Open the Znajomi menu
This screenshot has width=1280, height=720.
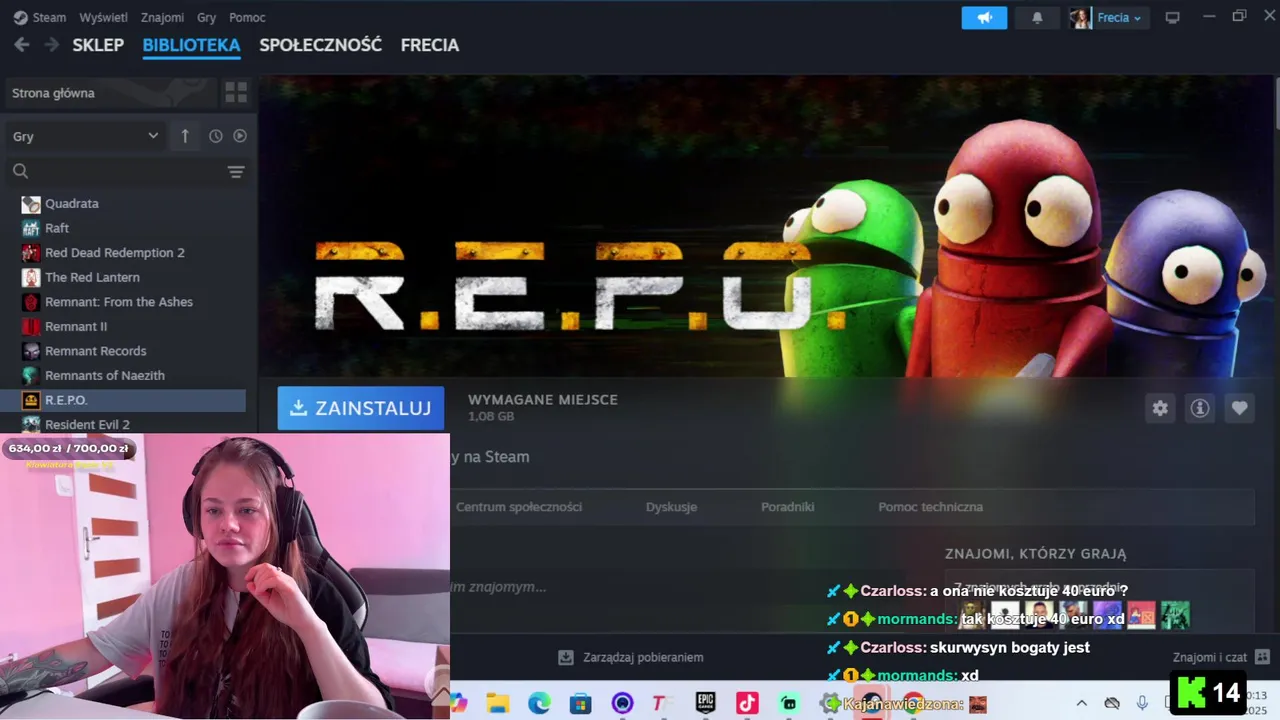click(x=162, y=18)
